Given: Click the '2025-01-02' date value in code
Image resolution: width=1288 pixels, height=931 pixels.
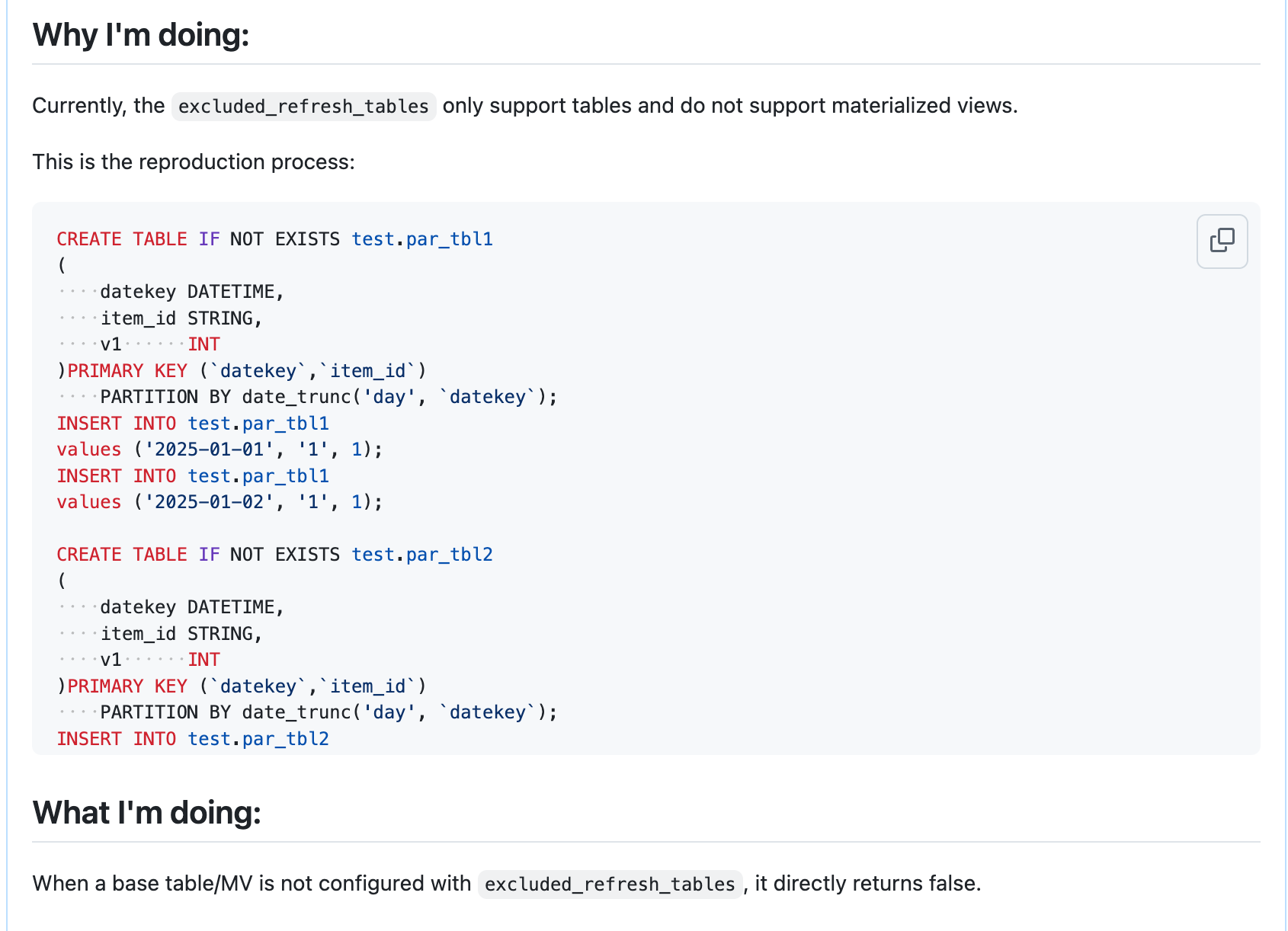Looking at the screenshot, I should tap(209, 502).
